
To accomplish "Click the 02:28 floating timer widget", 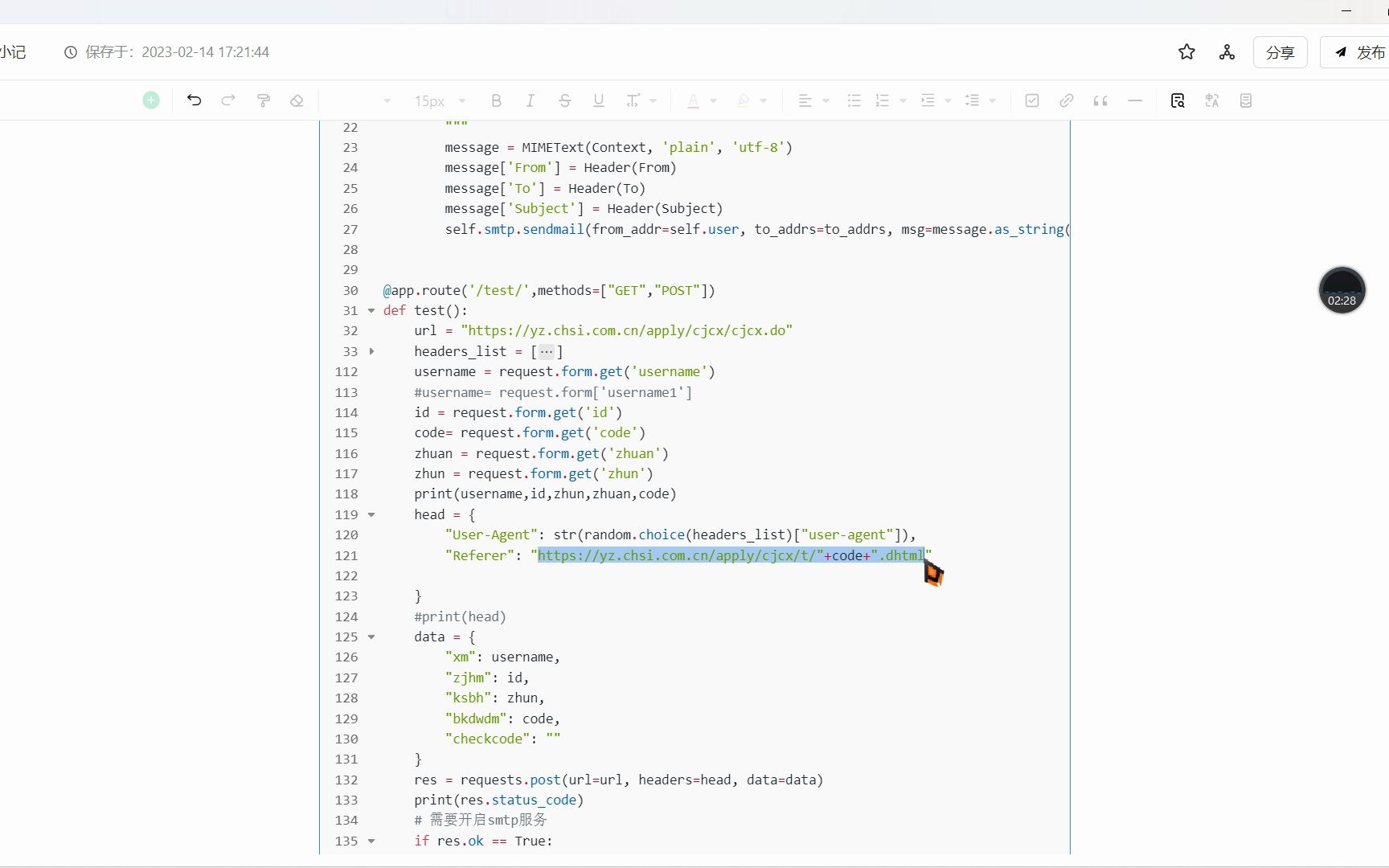I will (1342, 290).
